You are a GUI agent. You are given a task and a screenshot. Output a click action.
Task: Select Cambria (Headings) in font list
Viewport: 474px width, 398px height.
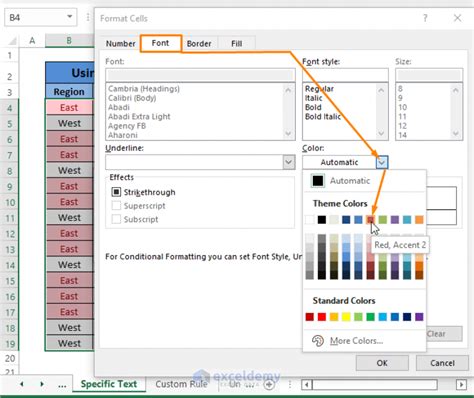point(144,89)
